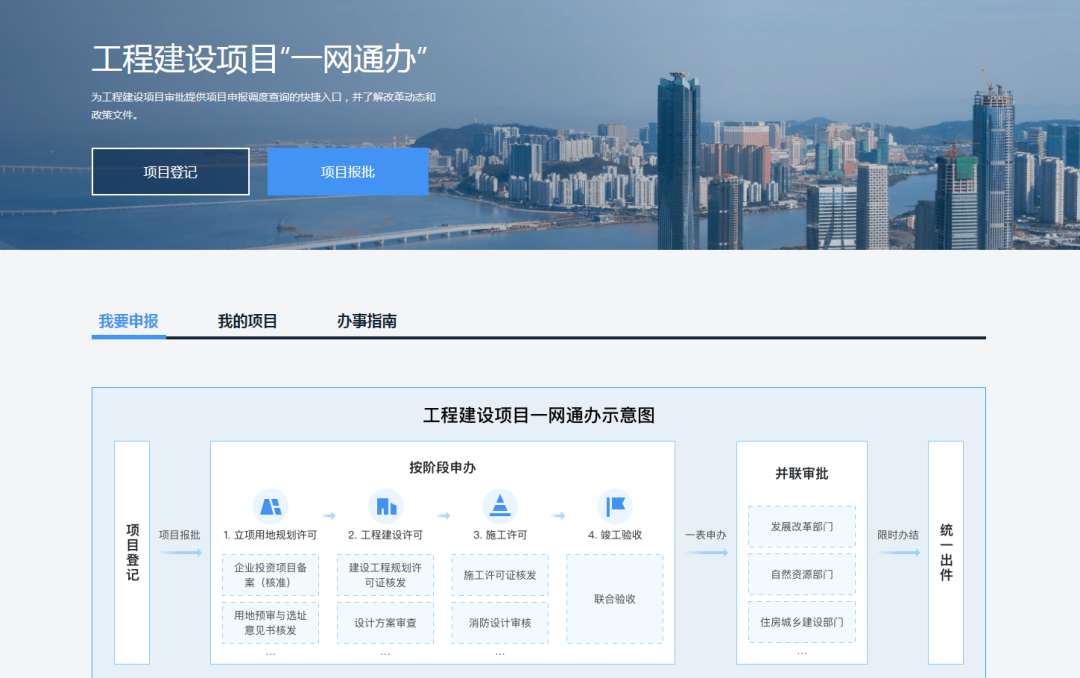
Task: Select the 住房城乡建设部门 box
Action: click(802, 622)
